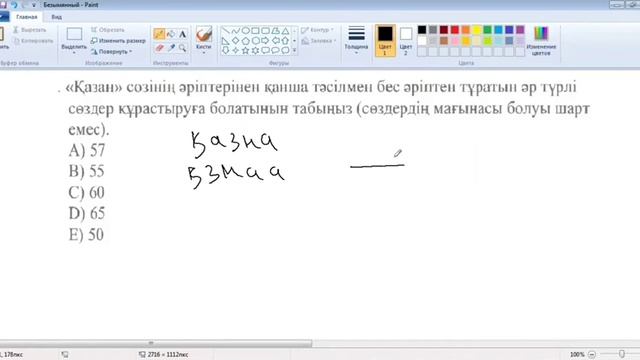Screen dimensions: 640x360
Task: Open the blue Paint application menu button
Action: click(x=4, y=17)
